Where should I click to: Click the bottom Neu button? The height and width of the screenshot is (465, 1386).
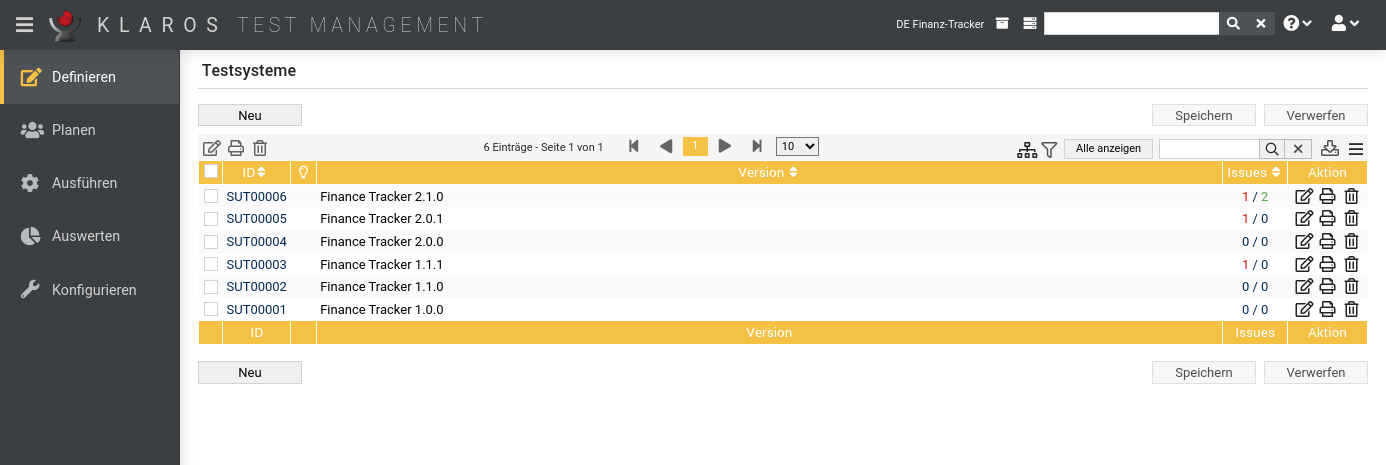click(250, 372)
